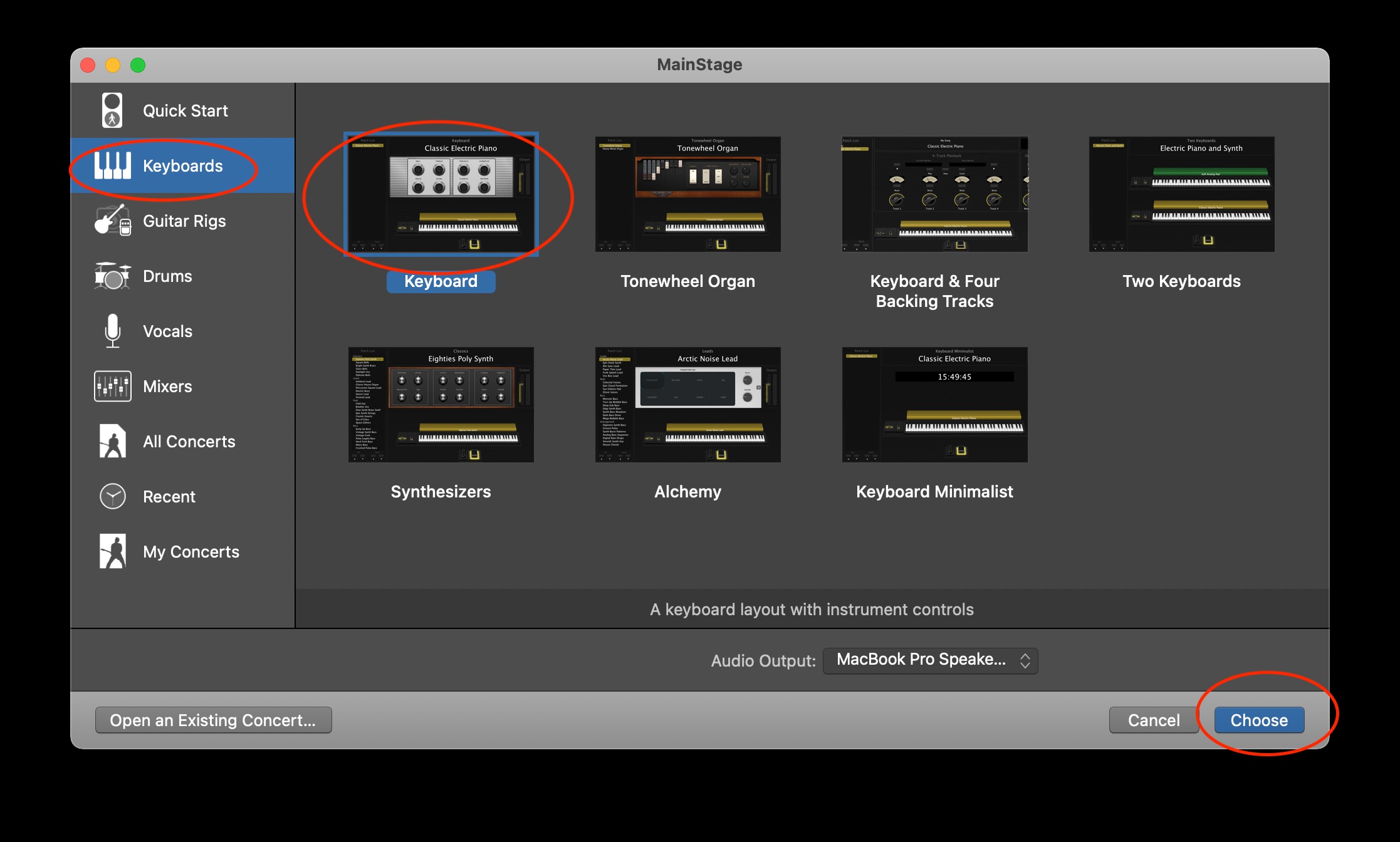
Task: Click the Guitar Rigs guitar icon
Action: click(x=113, y=221)
